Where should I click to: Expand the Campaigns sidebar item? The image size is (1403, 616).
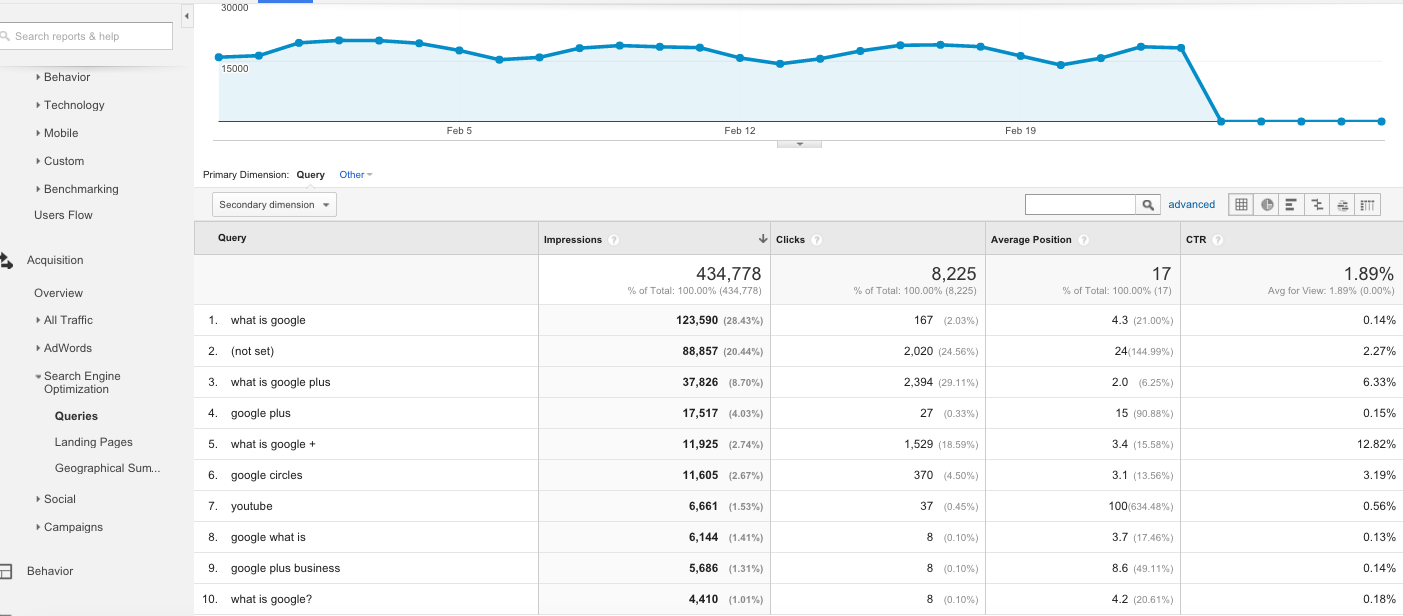(x=38, y=527)
